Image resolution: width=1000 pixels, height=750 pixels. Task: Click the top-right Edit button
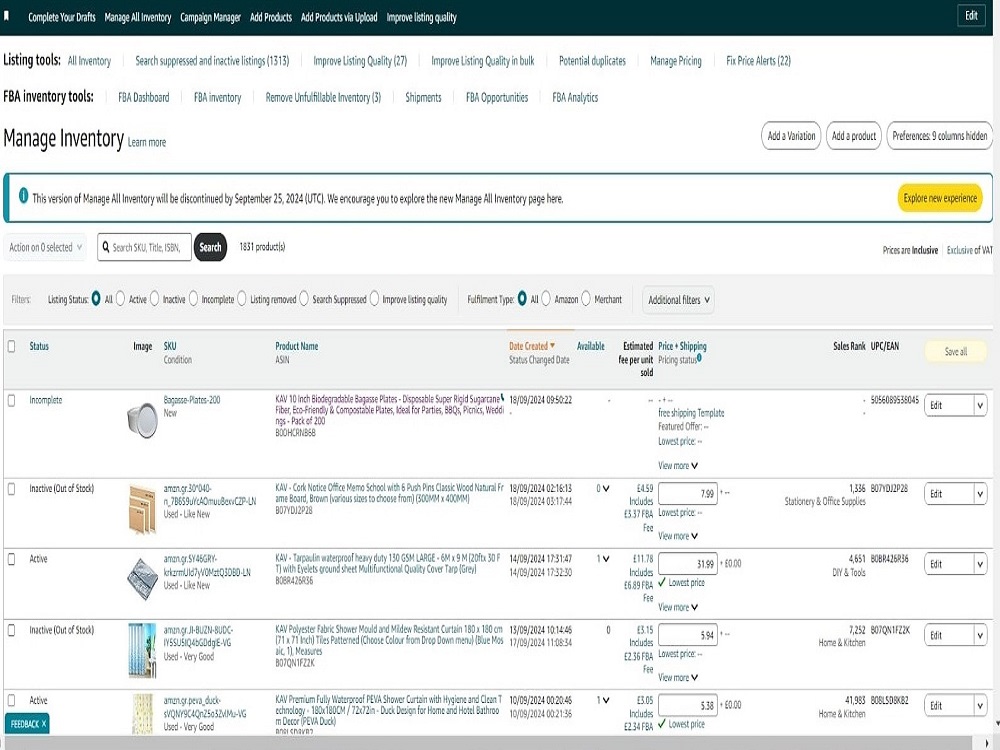point(971,16)
